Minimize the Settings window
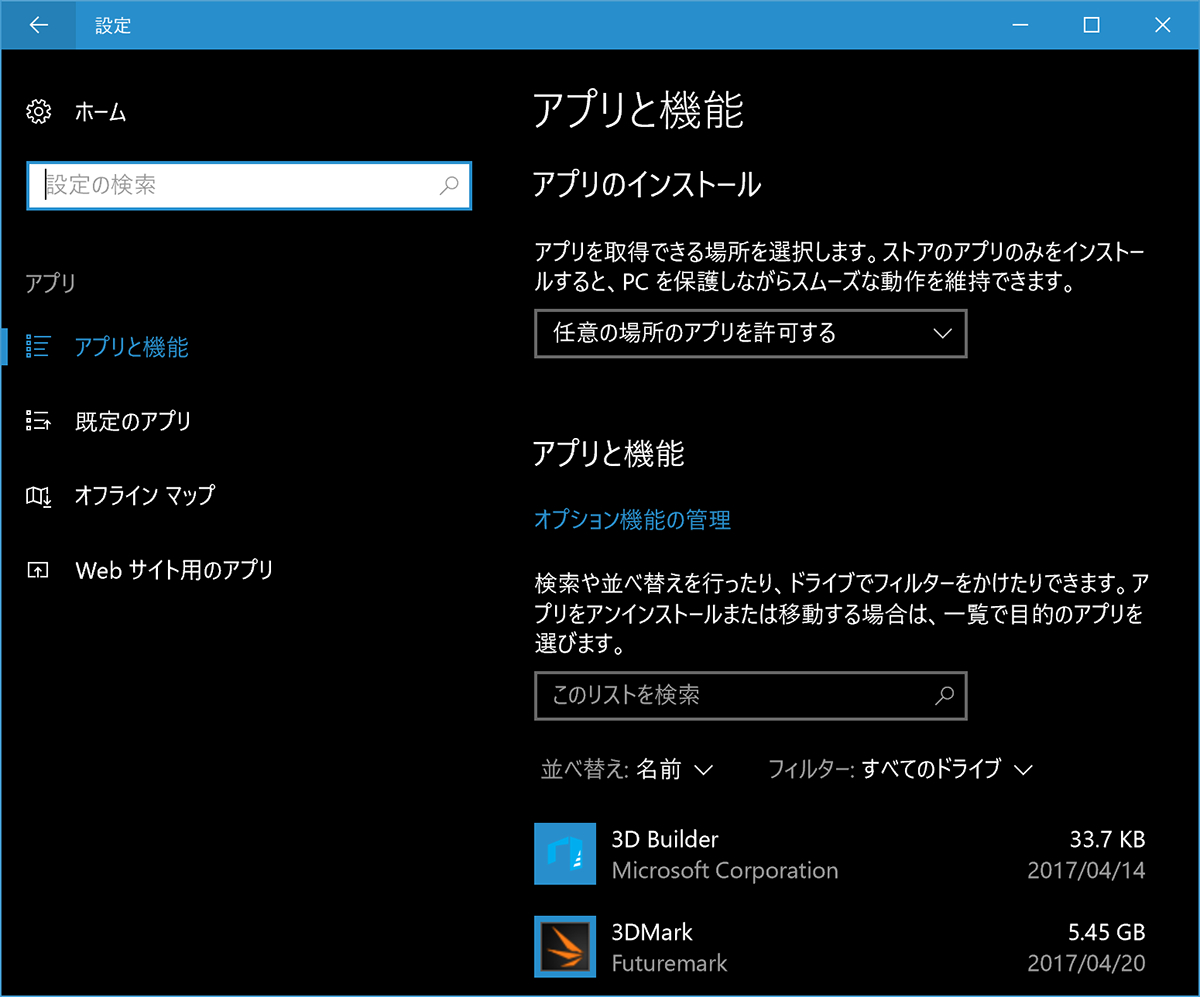This screenshot has width=1200, height=997. pos(1020,24)
